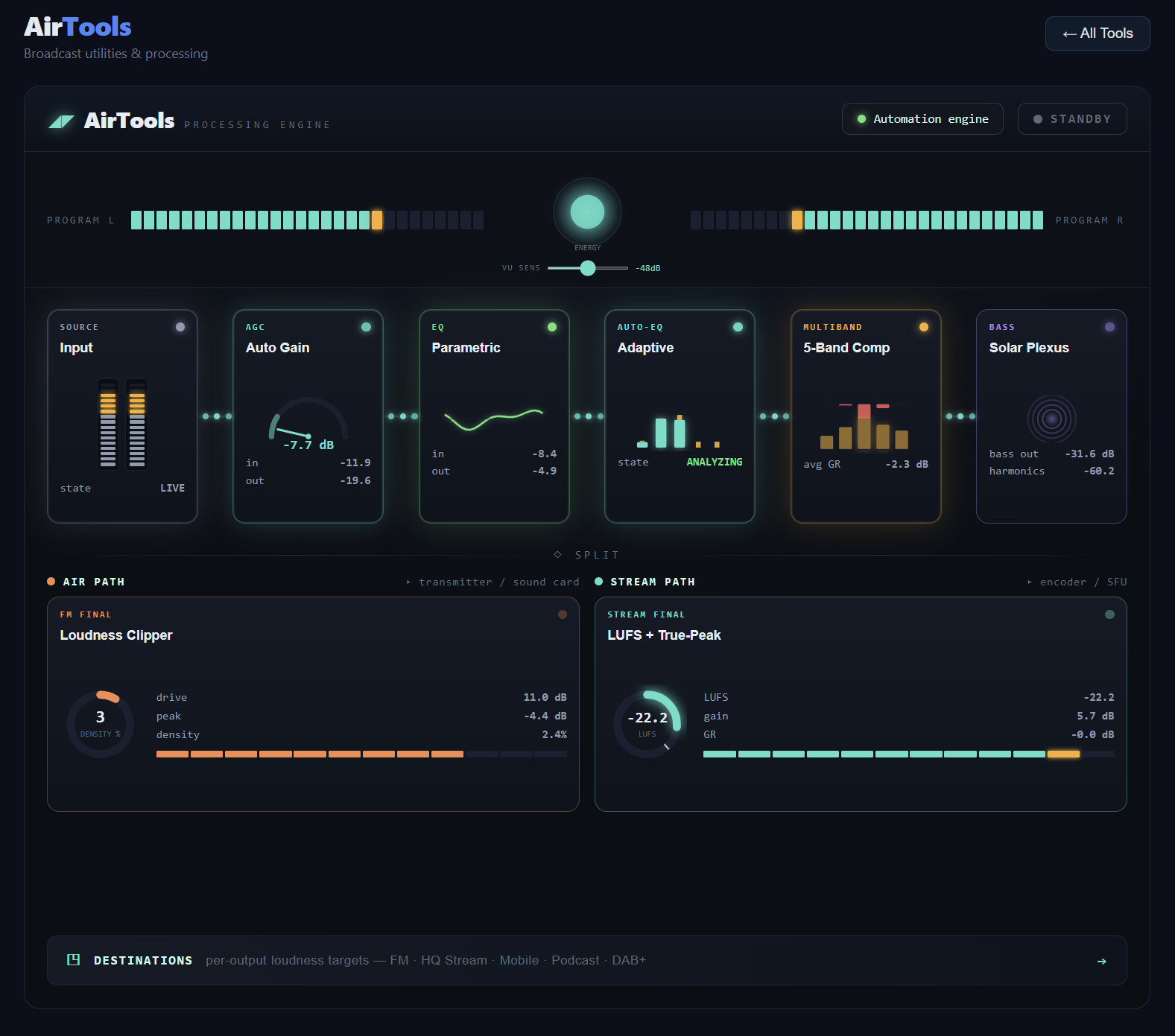The height and width of the screenshot is (1036, 1175).
Task: Click the connector dots between Comp and Solar Plexus
Action: (x=960, y=416)
